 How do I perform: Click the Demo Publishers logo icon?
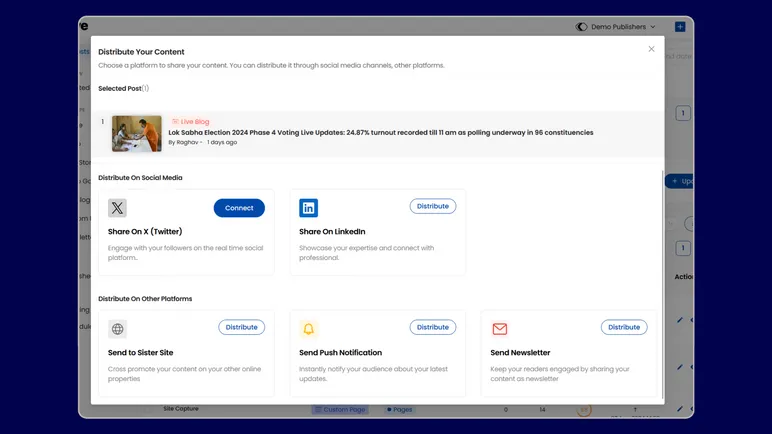point(582,27)
